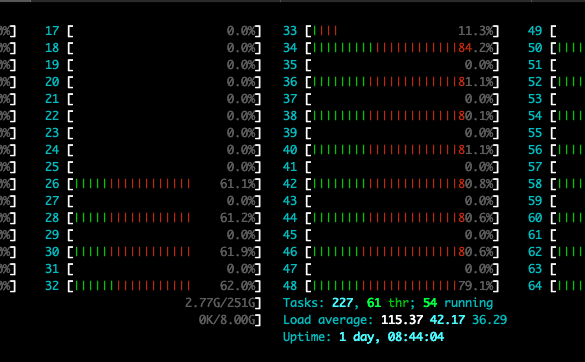Click the Tasks label
585x362 pixels.
click(304, 303)
